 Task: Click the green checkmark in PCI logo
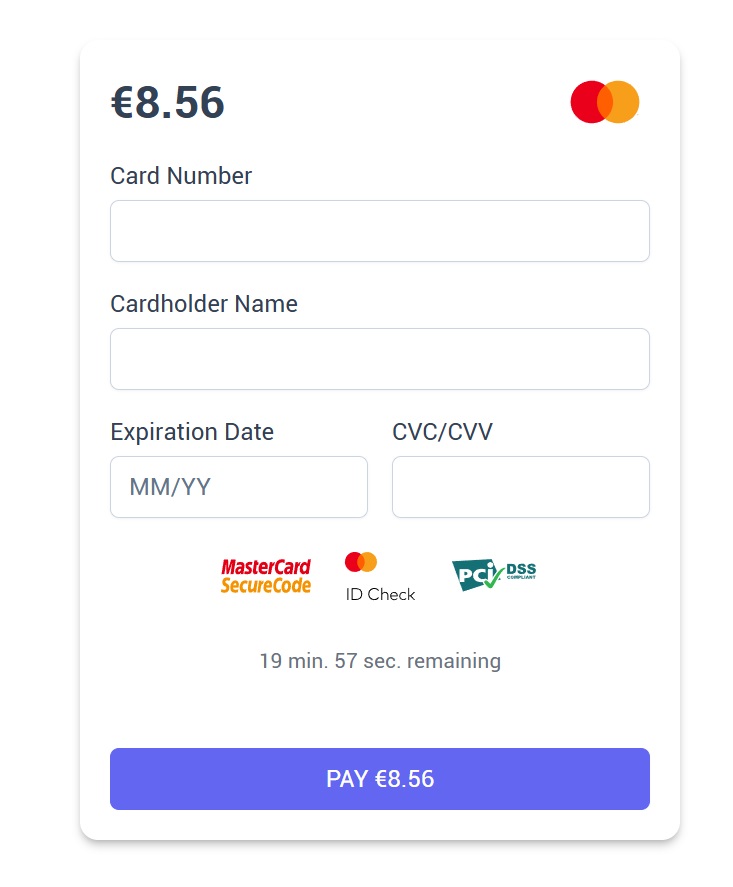click(x=493, y=575)
